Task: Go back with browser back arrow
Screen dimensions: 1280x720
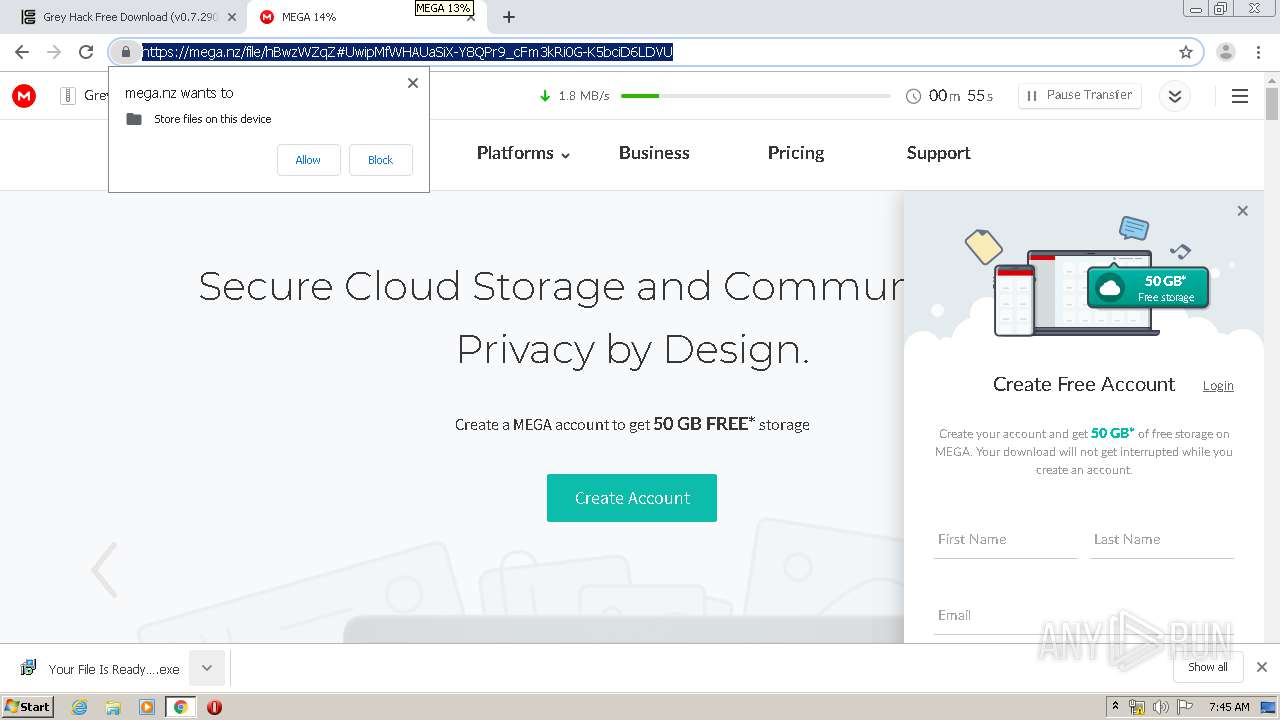Action: (22, 52)
